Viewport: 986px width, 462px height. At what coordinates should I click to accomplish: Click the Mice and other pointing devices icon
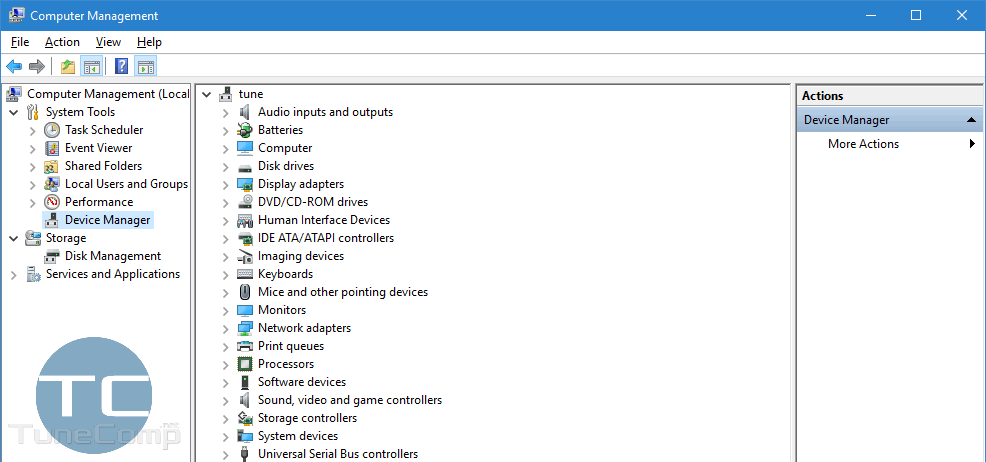[245, 292]
